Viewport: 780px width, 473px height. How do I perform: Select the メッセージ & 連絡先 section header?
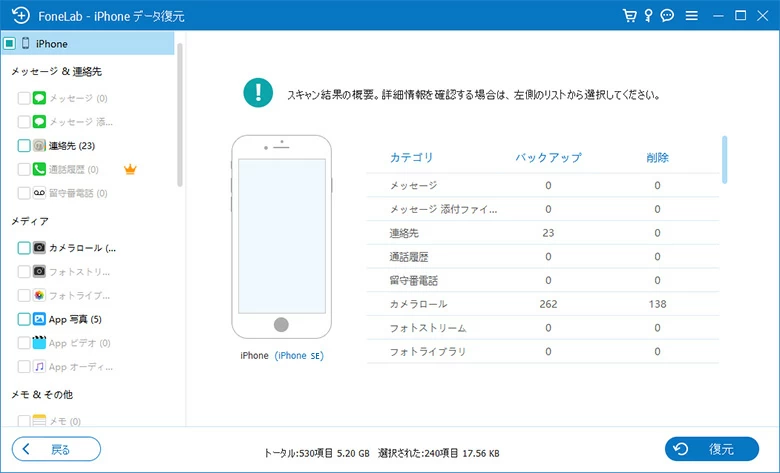56,72
